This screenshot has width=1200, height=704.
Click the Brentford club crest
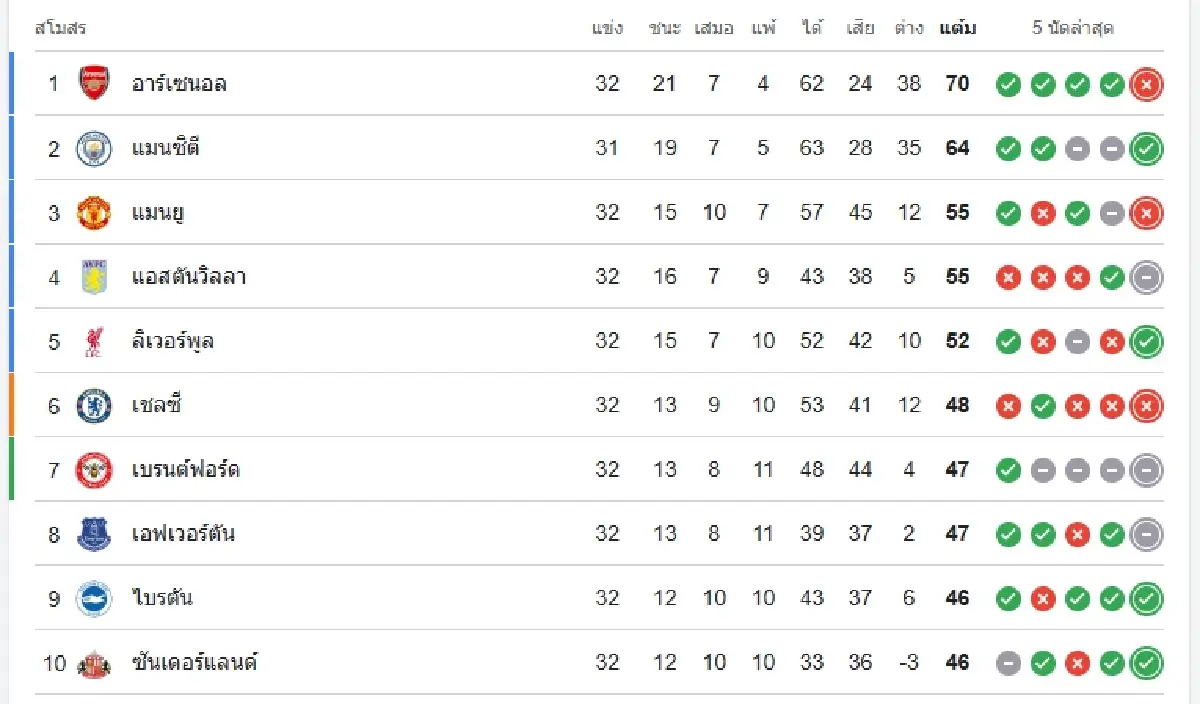click(x=94, y=470)
